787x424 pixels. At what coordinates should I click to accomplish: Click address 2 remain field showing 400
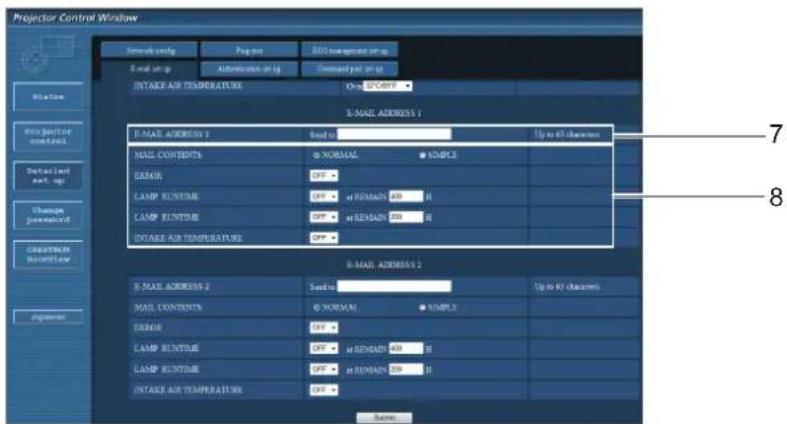coord(406,348)
